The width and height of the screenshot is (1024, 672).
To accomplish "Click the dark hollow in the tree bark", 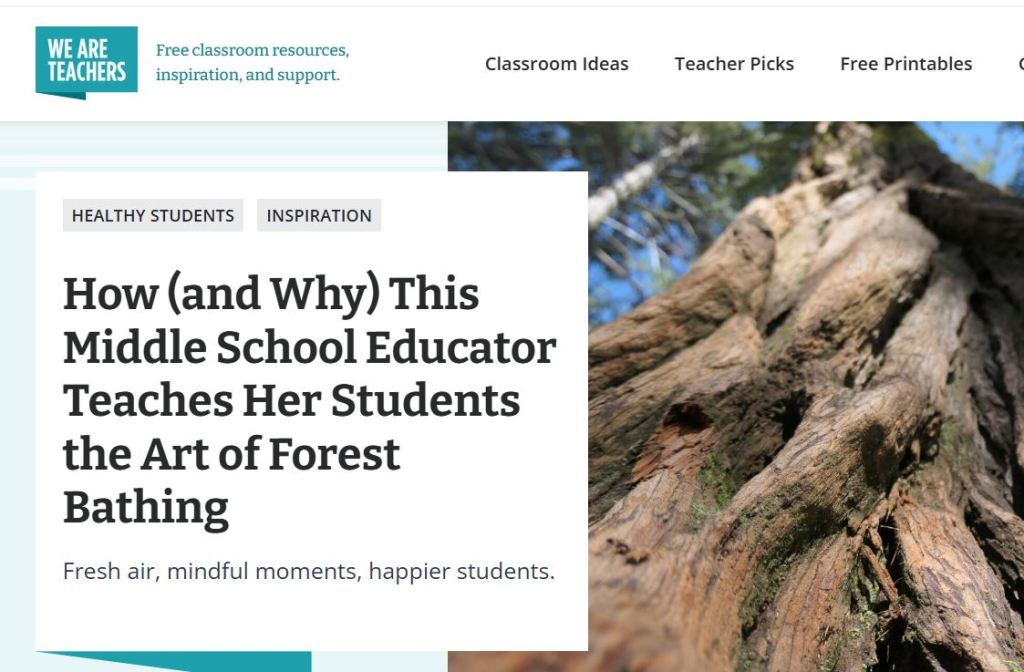I will [x=686, y=417].
